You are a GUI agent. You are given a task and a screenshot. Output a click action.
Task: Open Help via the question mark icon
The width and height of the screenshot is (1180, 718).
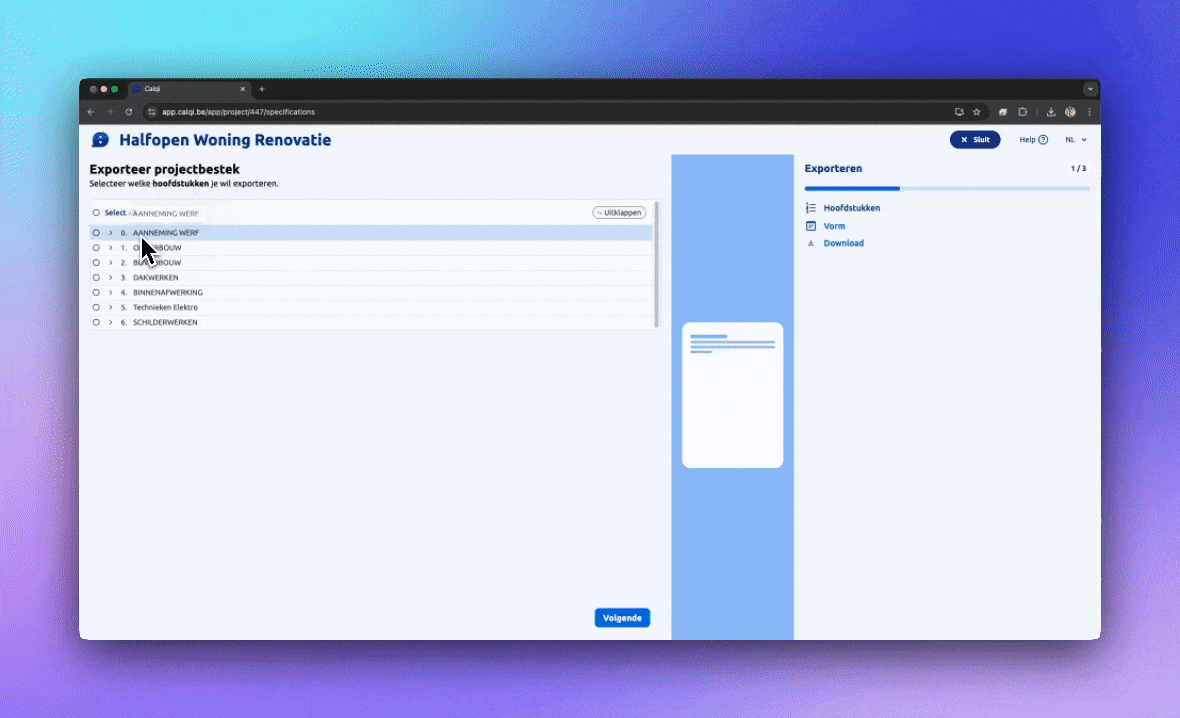(1043, 140)
